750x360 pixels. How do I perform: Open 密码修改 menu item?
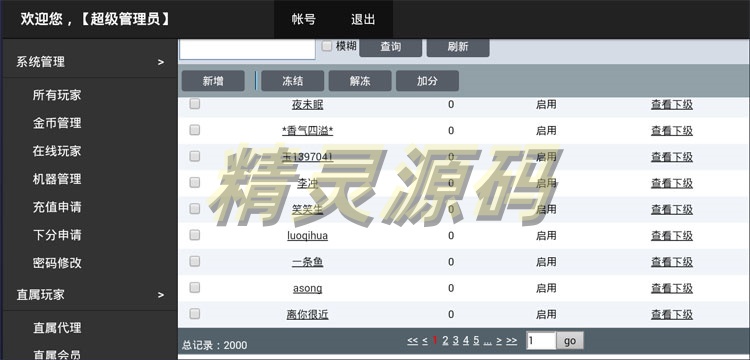pyautogui.click(x=57, y=262)
